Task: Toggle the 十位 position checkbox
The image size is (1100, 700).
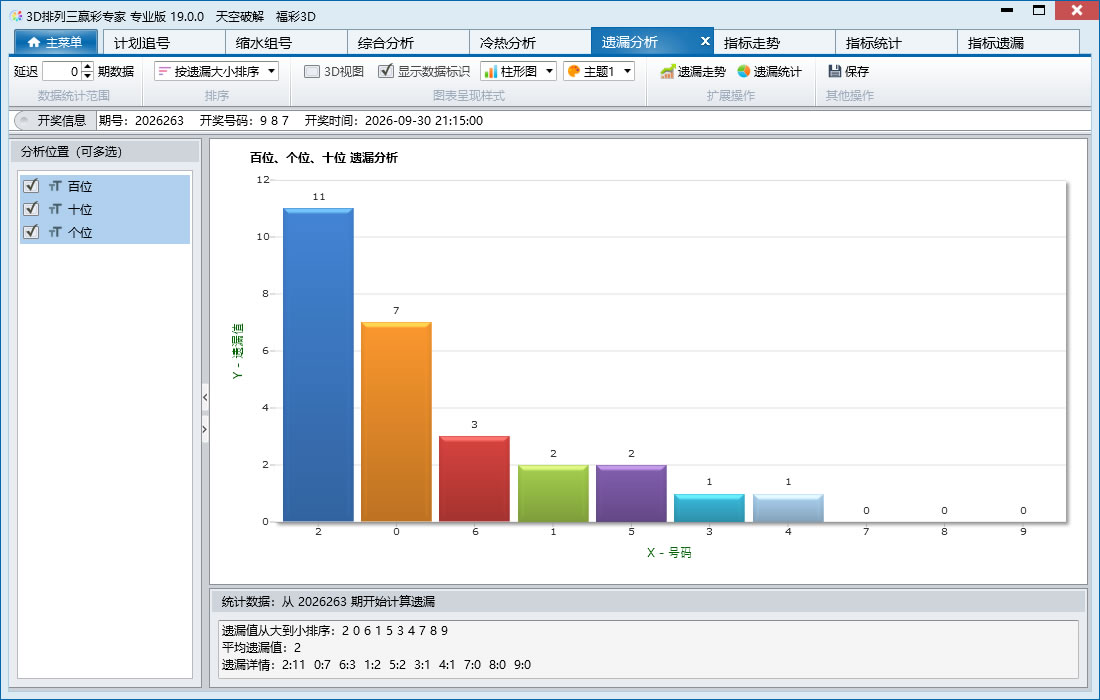Action: click(x=31, y=209)
